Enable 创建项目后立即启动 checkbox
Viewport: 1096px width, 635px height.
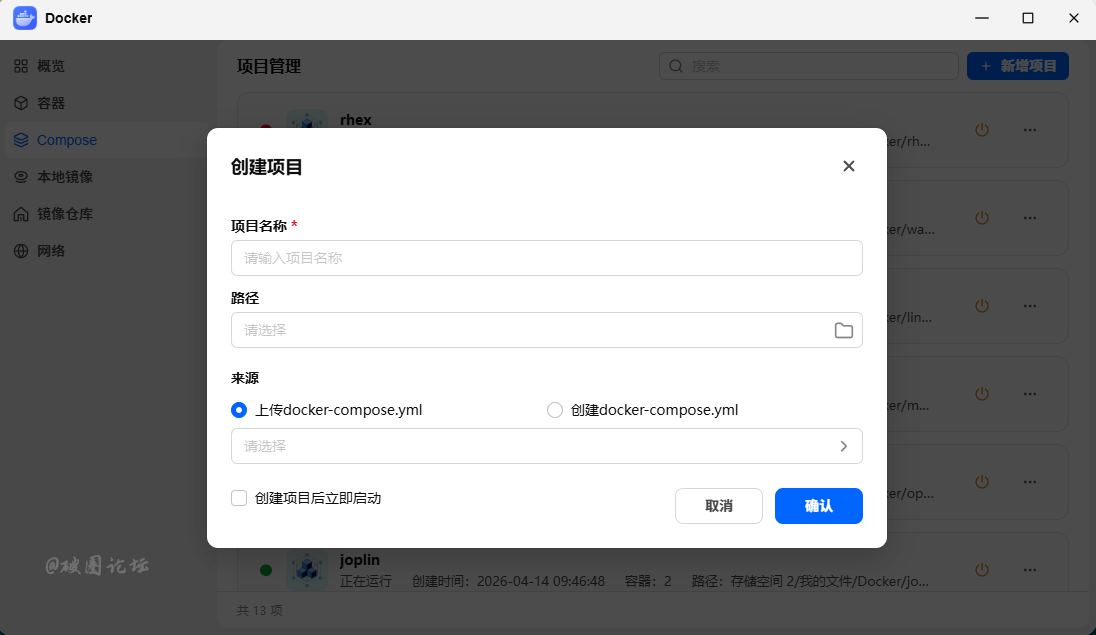(239, 498)
